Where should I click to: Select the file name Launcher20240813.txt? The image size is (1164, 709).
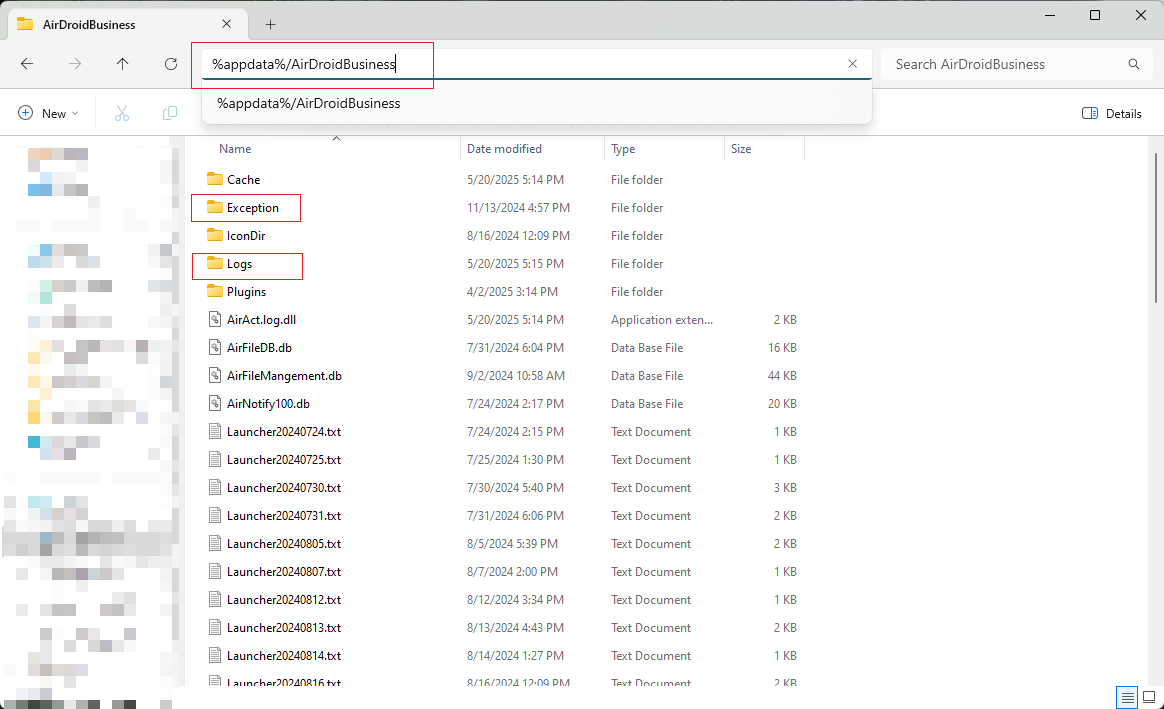[x=284, y=627]
